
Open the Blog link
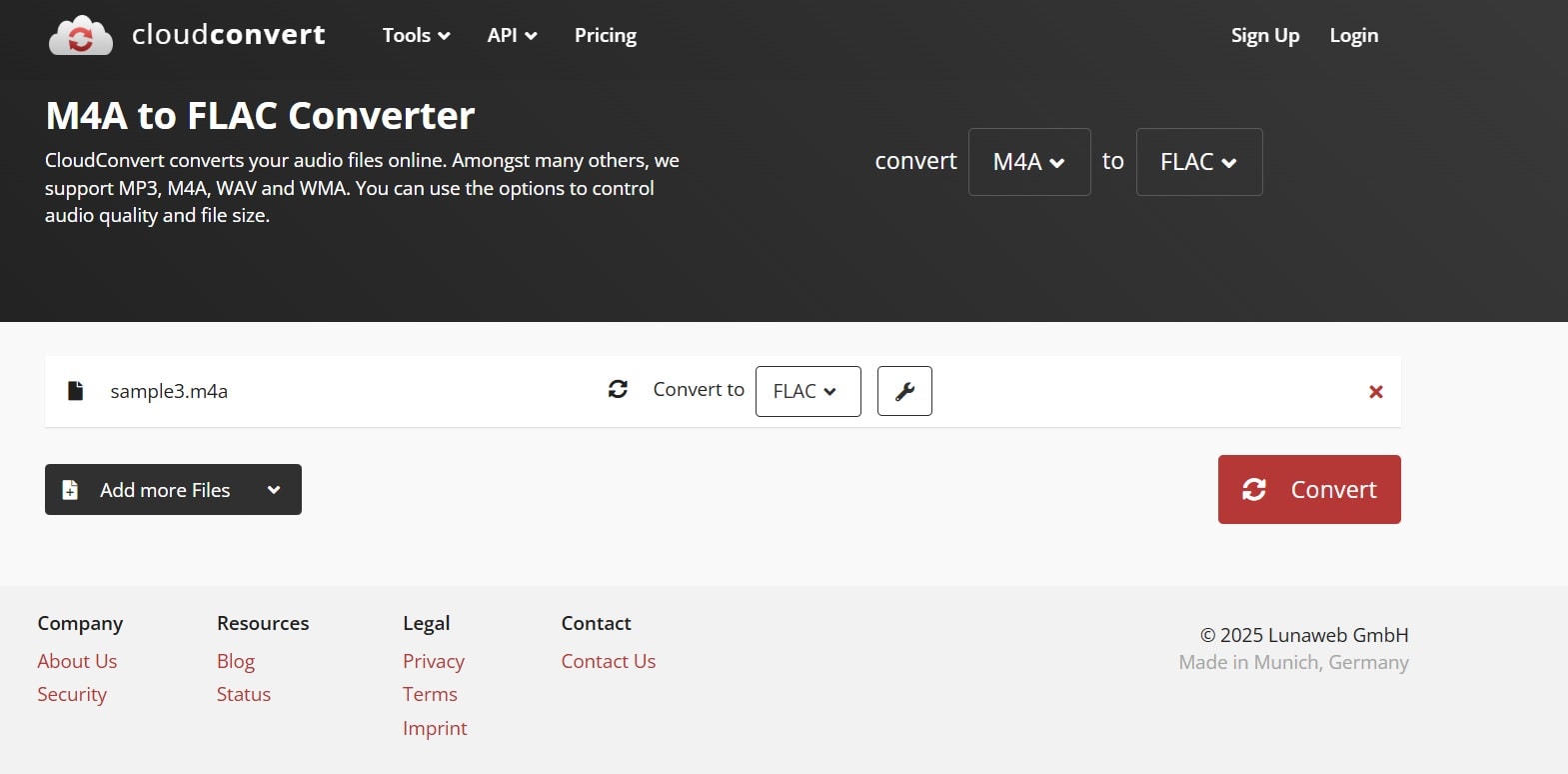[x=236, y=661]
